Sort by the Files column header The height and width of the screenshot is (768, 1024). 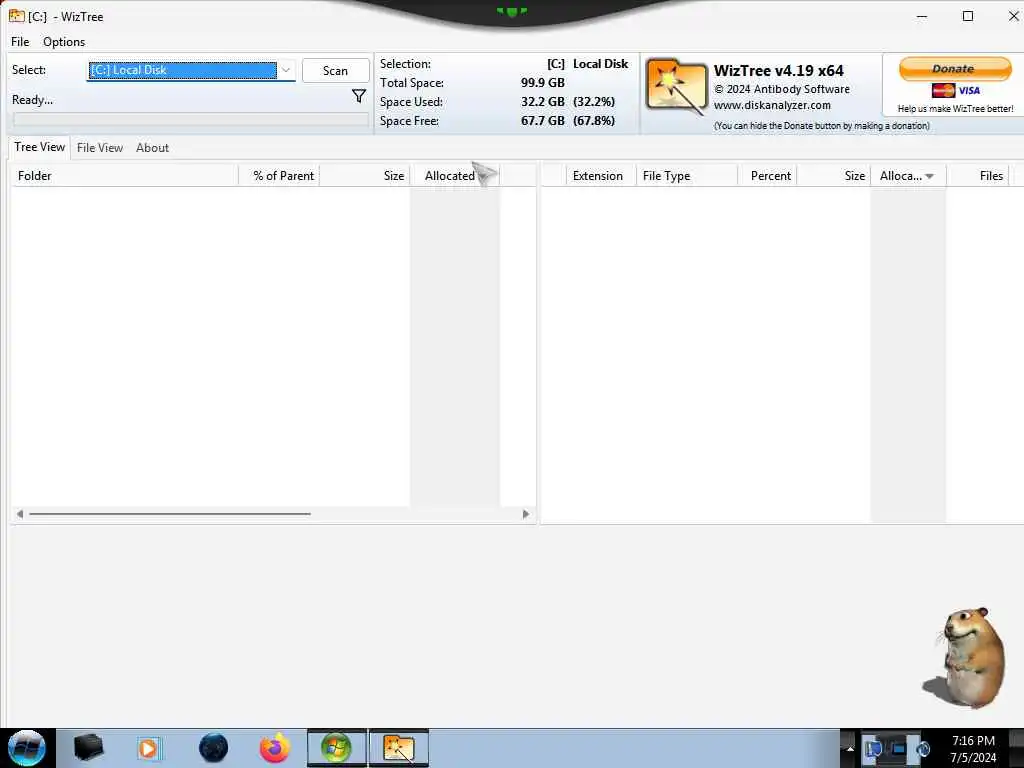[978, 176]
